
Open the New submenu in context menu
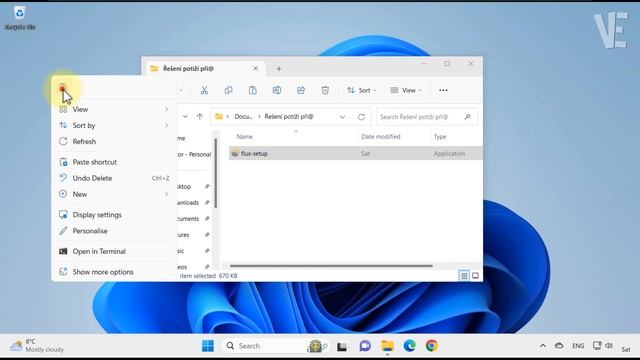114,194
